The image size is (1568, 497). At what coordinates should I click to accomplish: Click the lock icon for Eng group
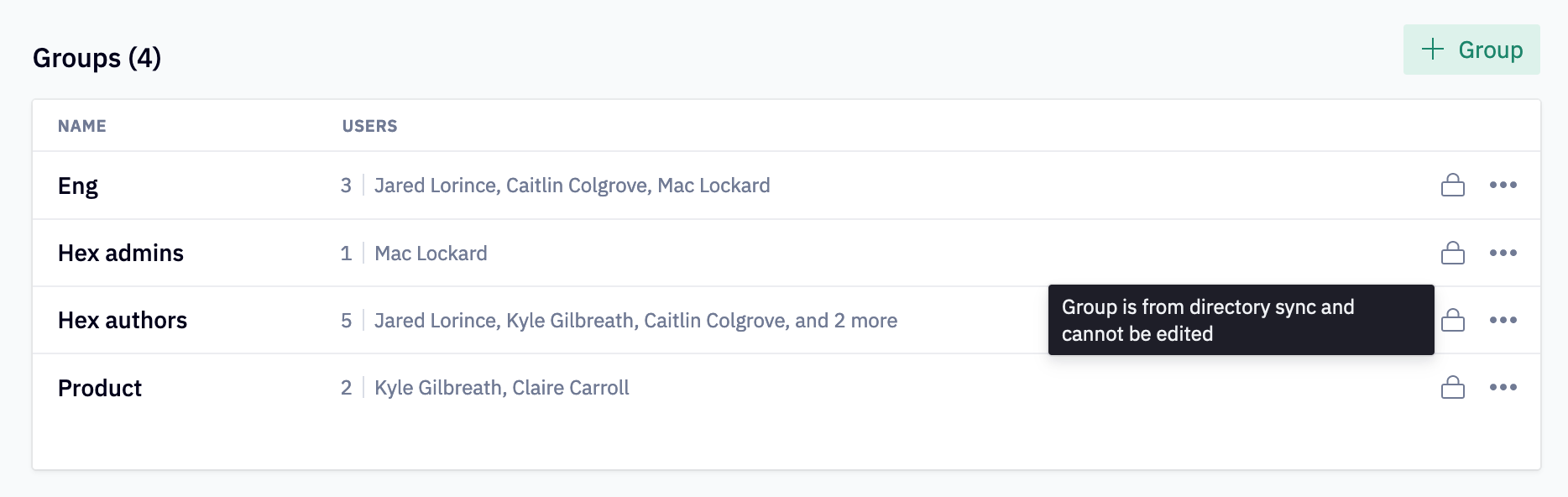pyautogui.click(x=1452, y=185)
